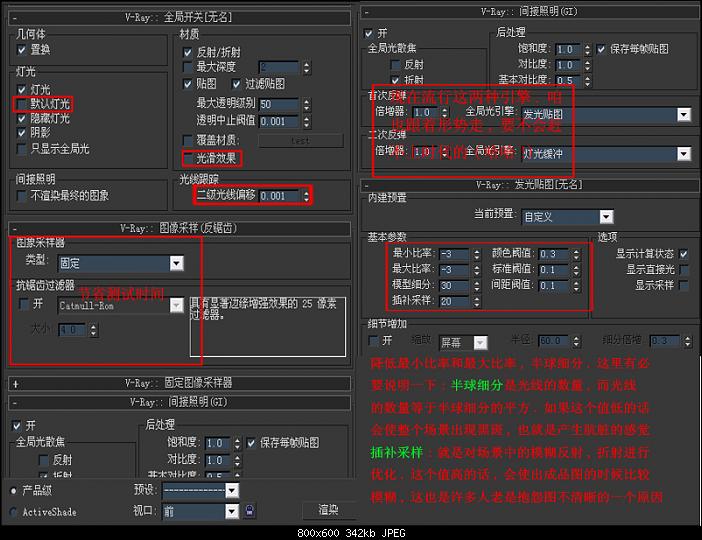Screen dimensions: 702x540
Task: Click the 模型细分 value field
Action: tap(454, 286)
